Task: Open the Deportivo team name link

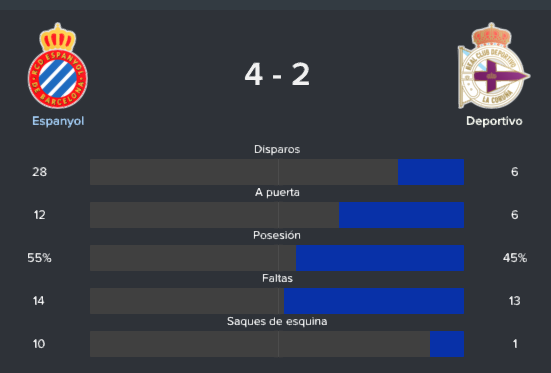Action: 494,121
